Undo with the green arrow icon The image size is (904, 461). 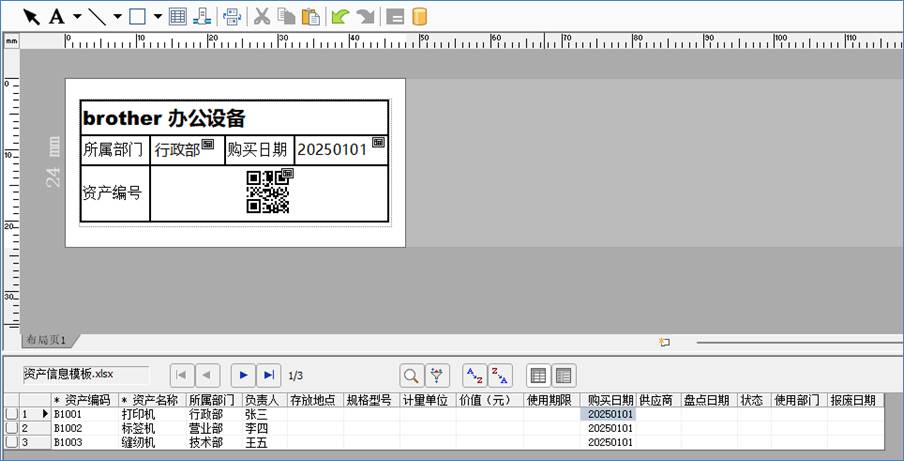coord(340,17)
